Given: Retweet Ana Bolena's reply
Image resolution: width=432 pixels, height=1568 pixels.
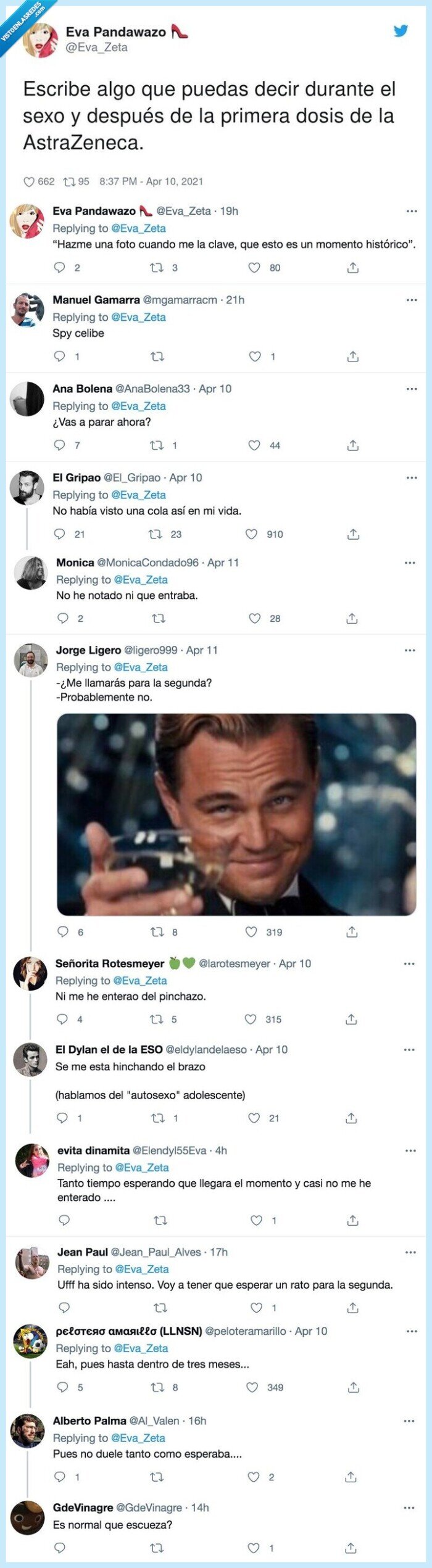Looking at the screenshot, I should (156, 445).
